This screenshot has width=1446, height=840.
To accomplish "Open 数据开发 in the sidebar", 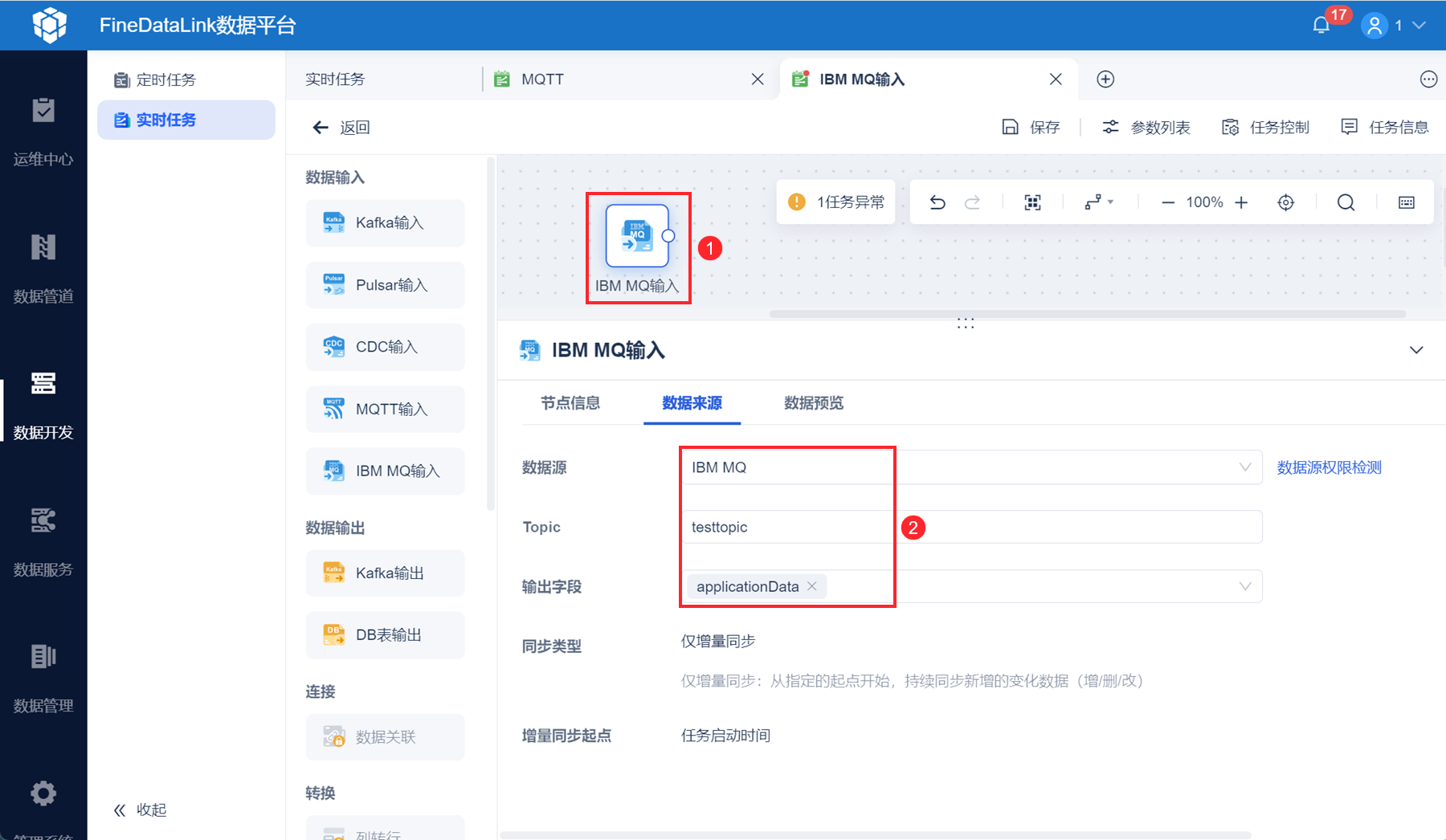I will 43,405.
